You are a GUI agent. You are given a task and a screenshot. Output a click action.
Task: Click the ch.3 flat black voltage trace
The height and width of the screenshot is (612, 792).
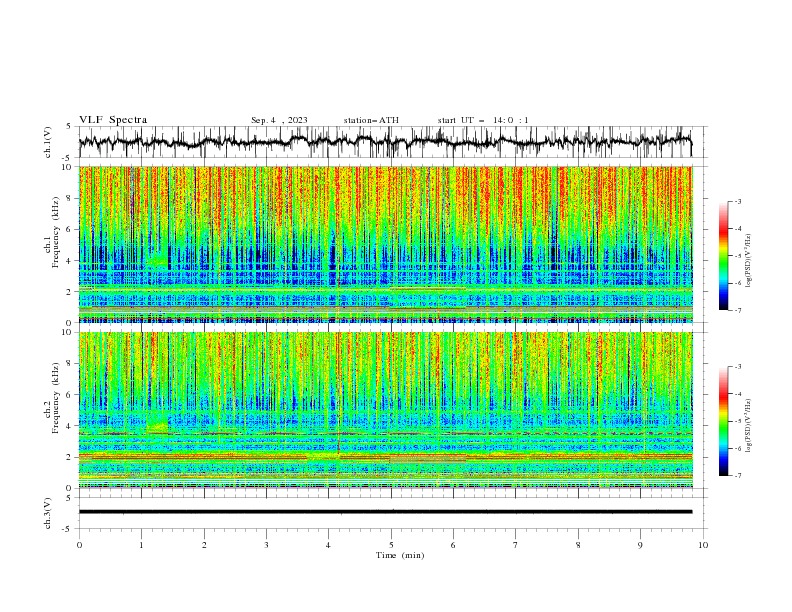385,512
